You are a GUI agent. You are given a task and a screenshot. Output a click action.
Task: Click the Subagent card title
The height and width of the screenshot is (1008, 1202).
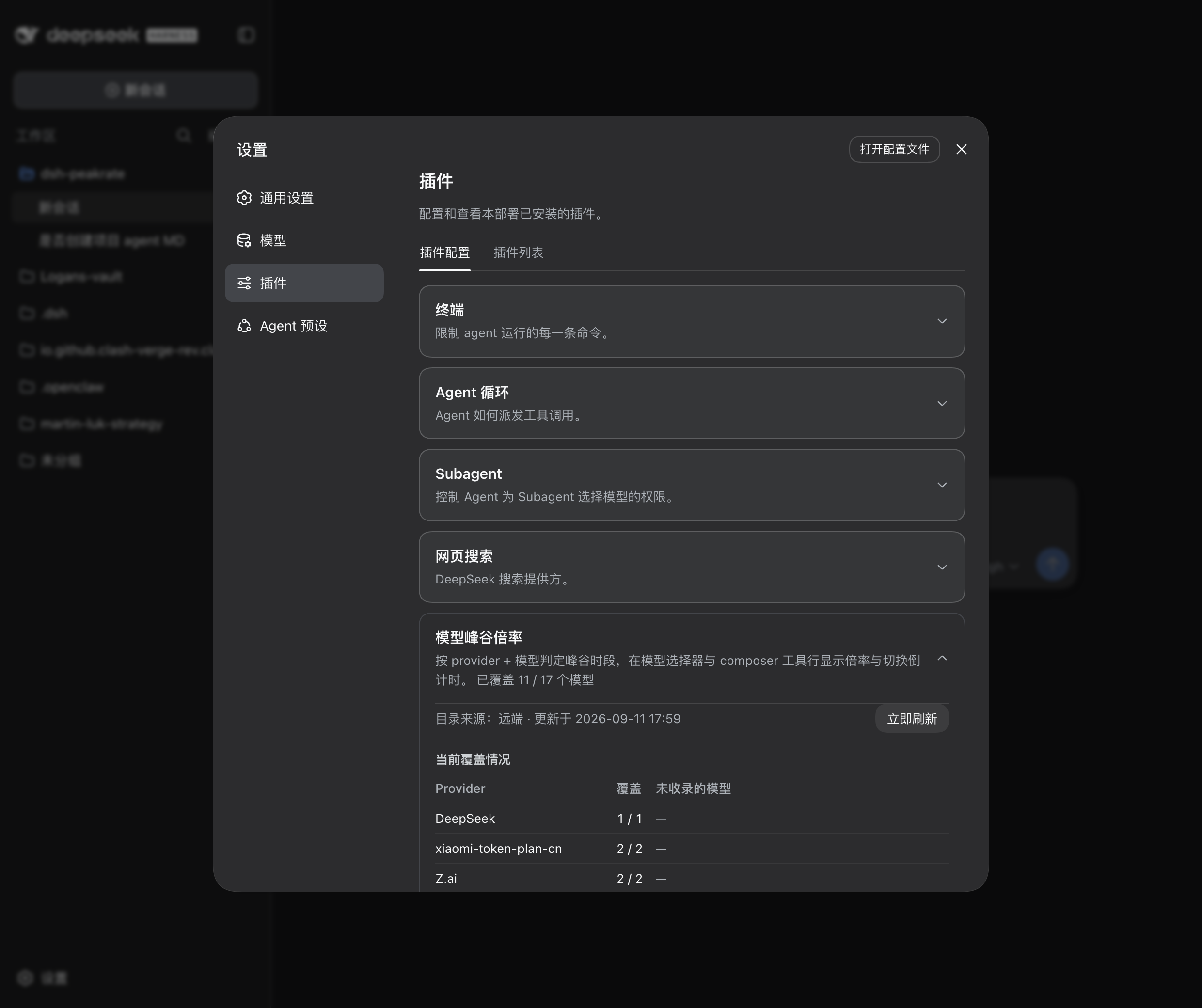(468, 474)
